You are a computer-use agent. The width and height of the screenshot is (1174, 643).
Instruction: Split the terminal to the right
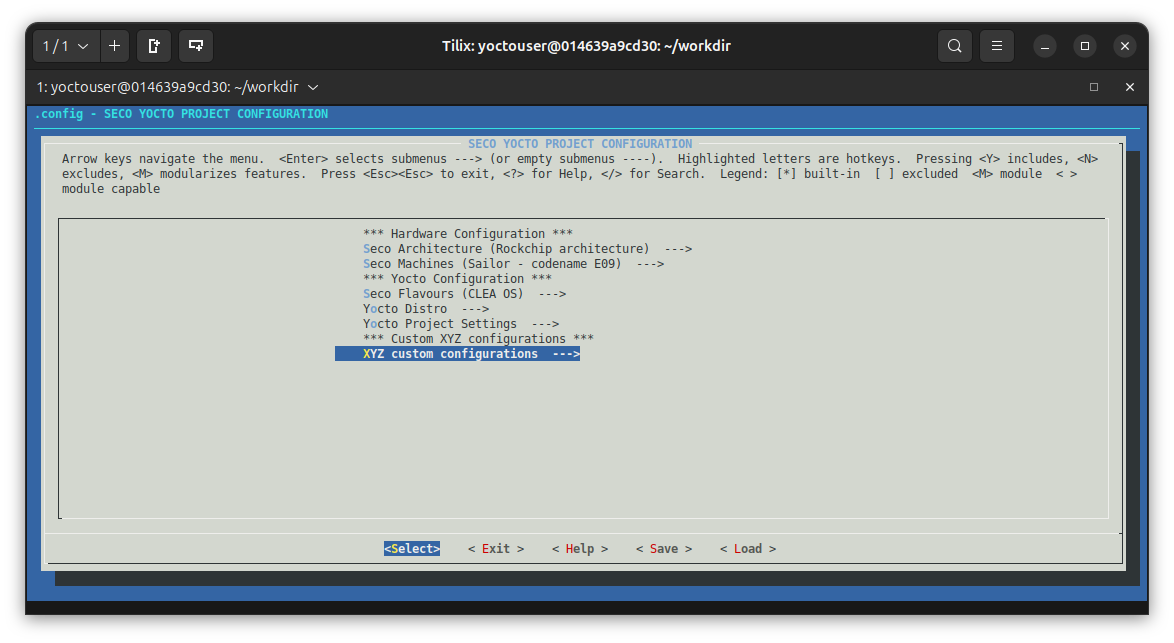[153, 45]
